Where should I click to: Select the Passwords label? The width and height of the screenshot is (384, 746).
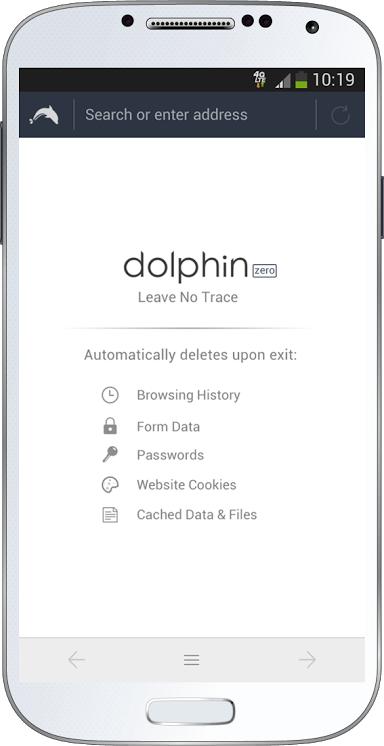(x=170, y=455)
